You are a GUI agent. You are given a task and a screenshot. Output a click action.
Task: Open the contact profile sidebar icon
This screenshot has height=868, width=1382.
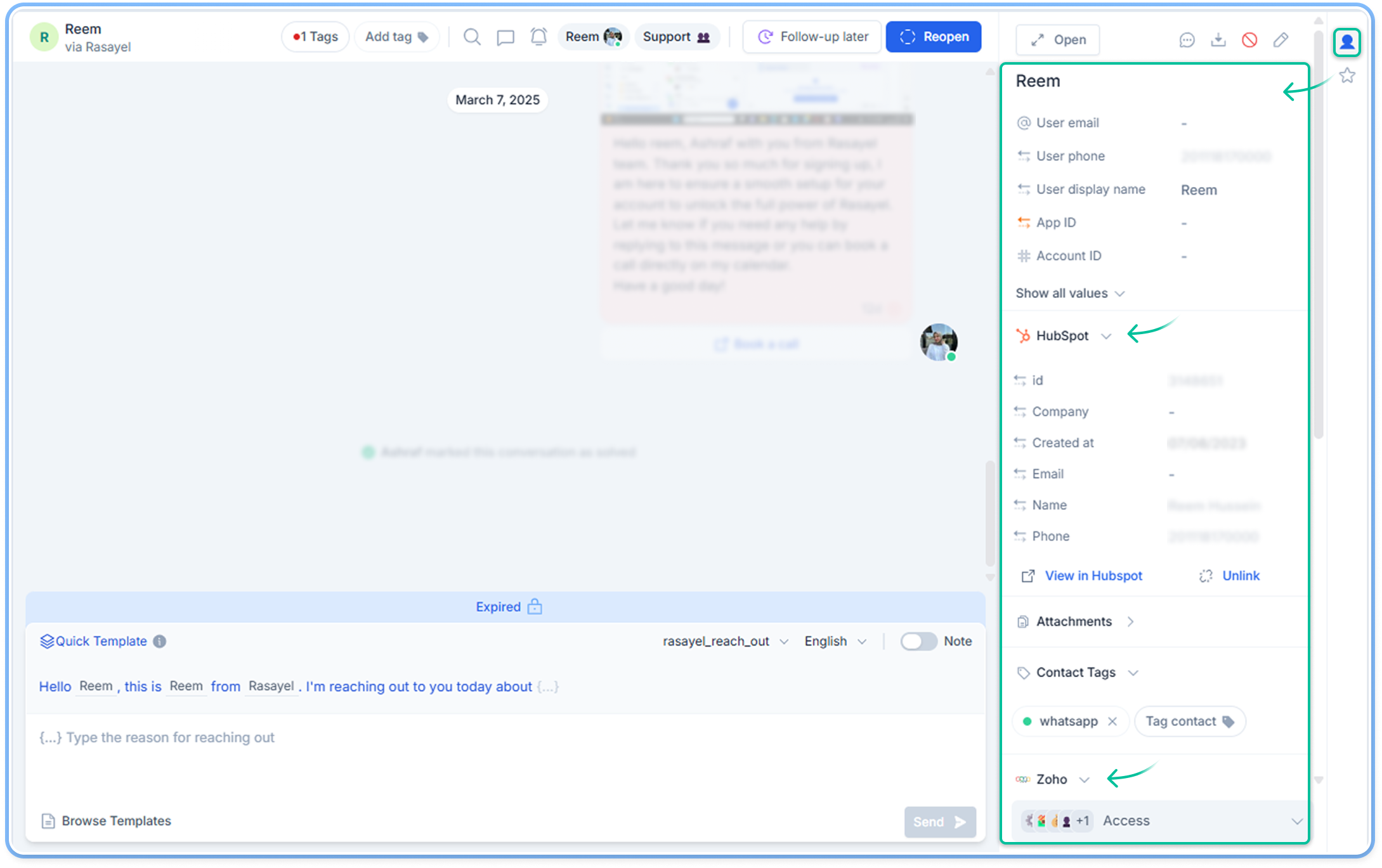(1346, 42)
